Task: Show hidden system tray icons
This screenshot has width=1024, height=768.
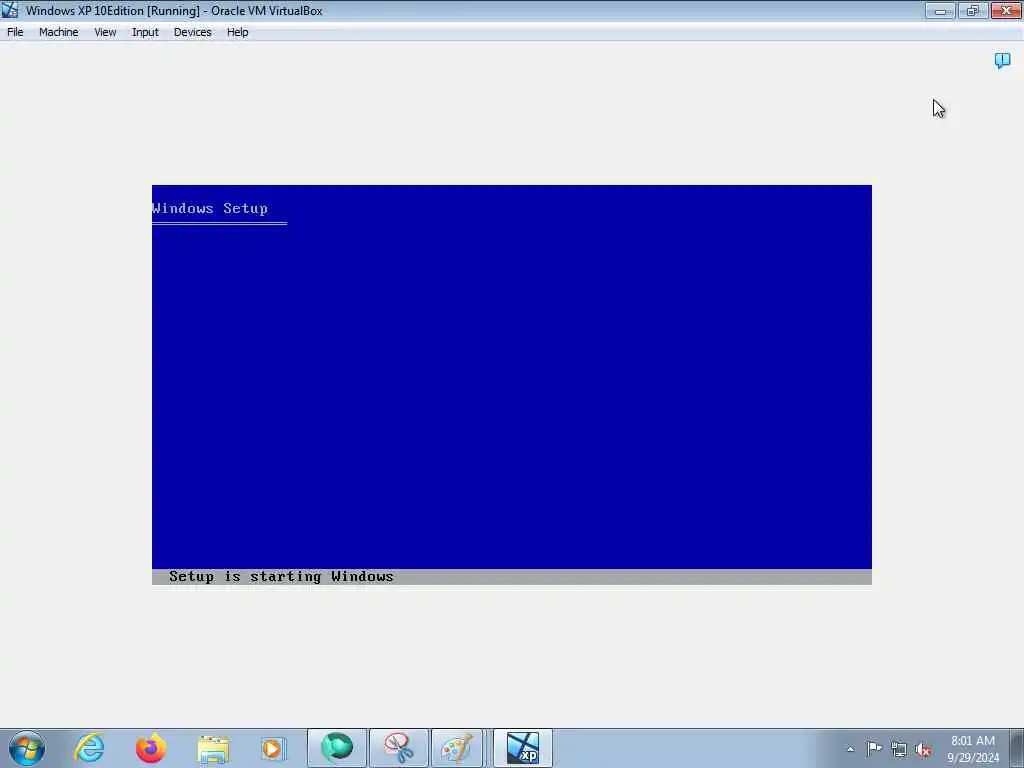Action: pyautogui.click(x=850, y=749)
